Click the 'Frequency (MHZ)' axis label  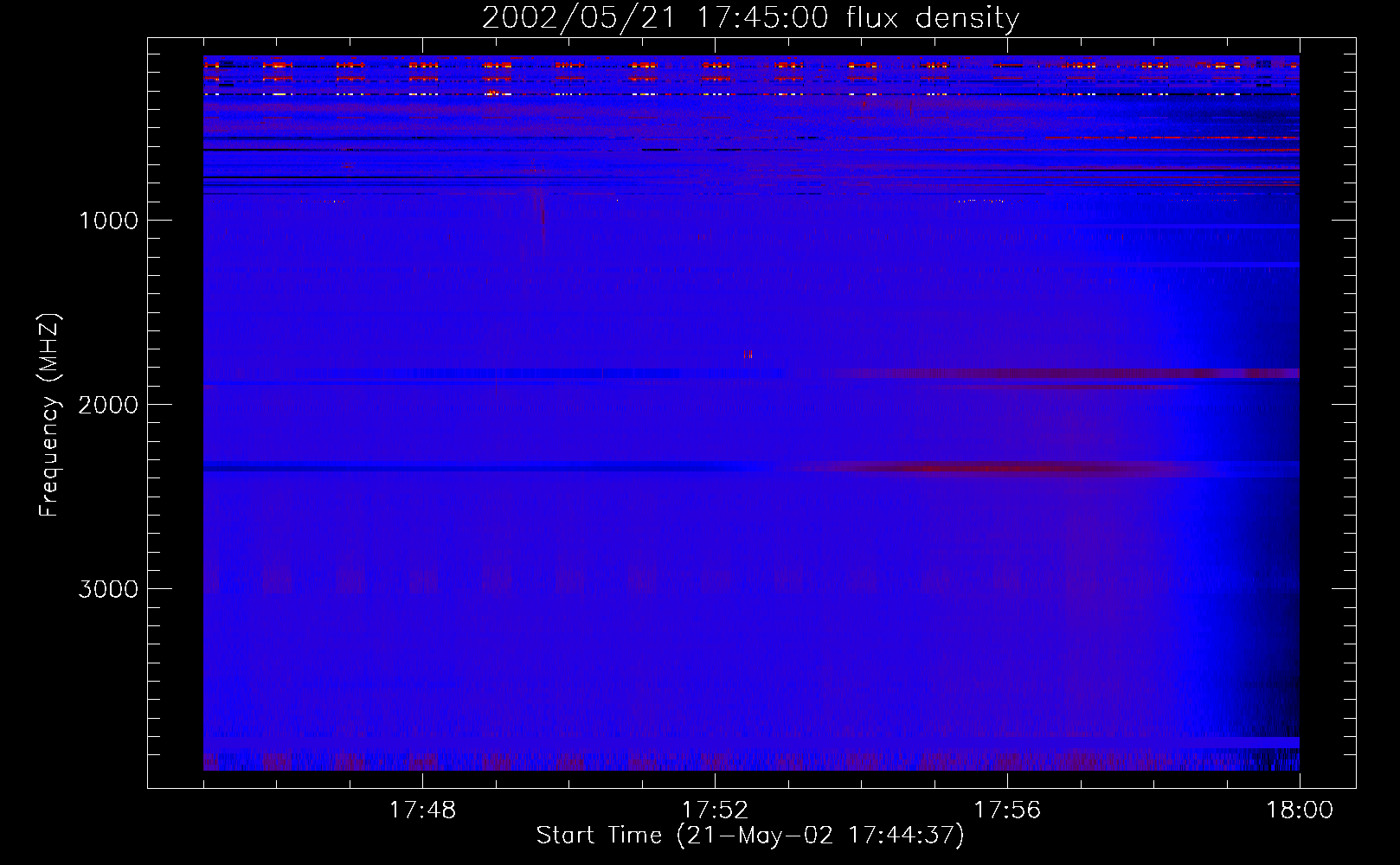49,415
